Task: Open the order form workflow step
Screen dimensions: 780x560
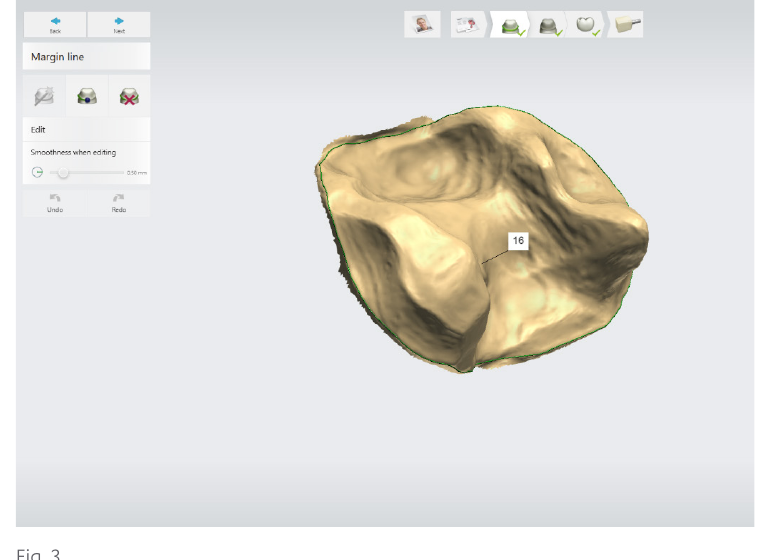Action: [x=467, y=24]
